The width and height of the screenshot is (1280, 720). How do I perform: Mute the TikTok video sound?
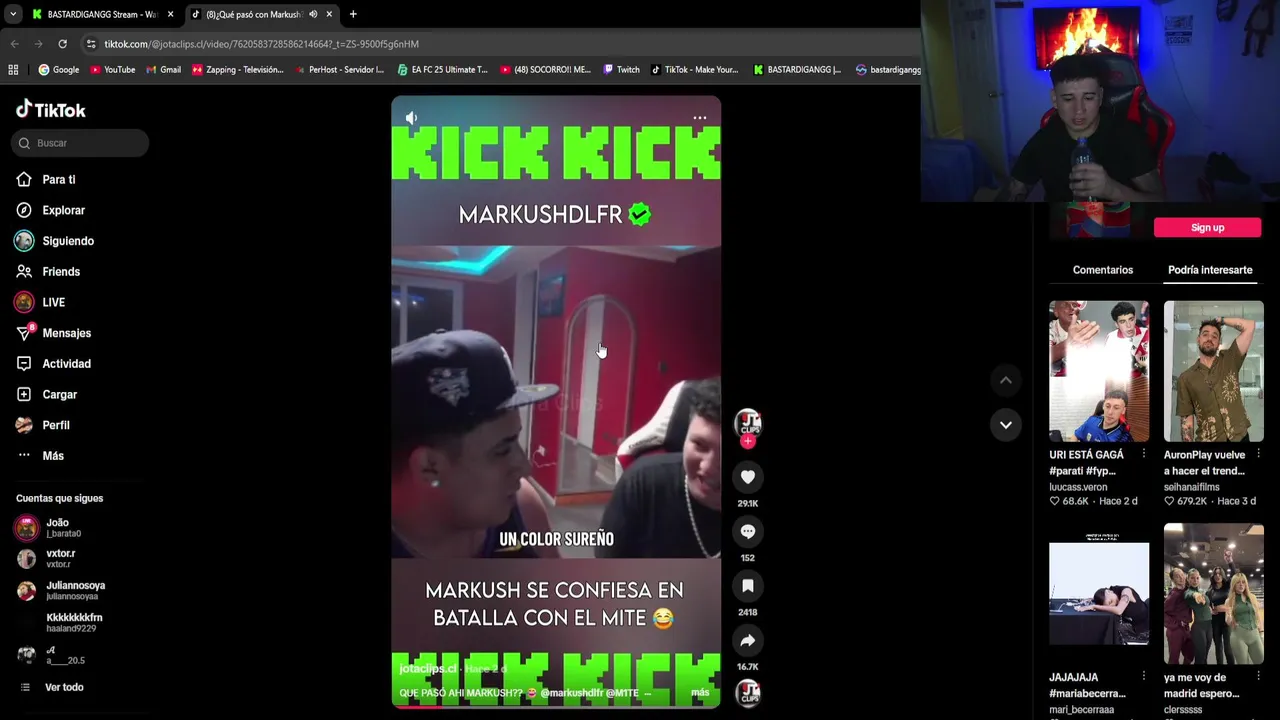coord(411,118)
